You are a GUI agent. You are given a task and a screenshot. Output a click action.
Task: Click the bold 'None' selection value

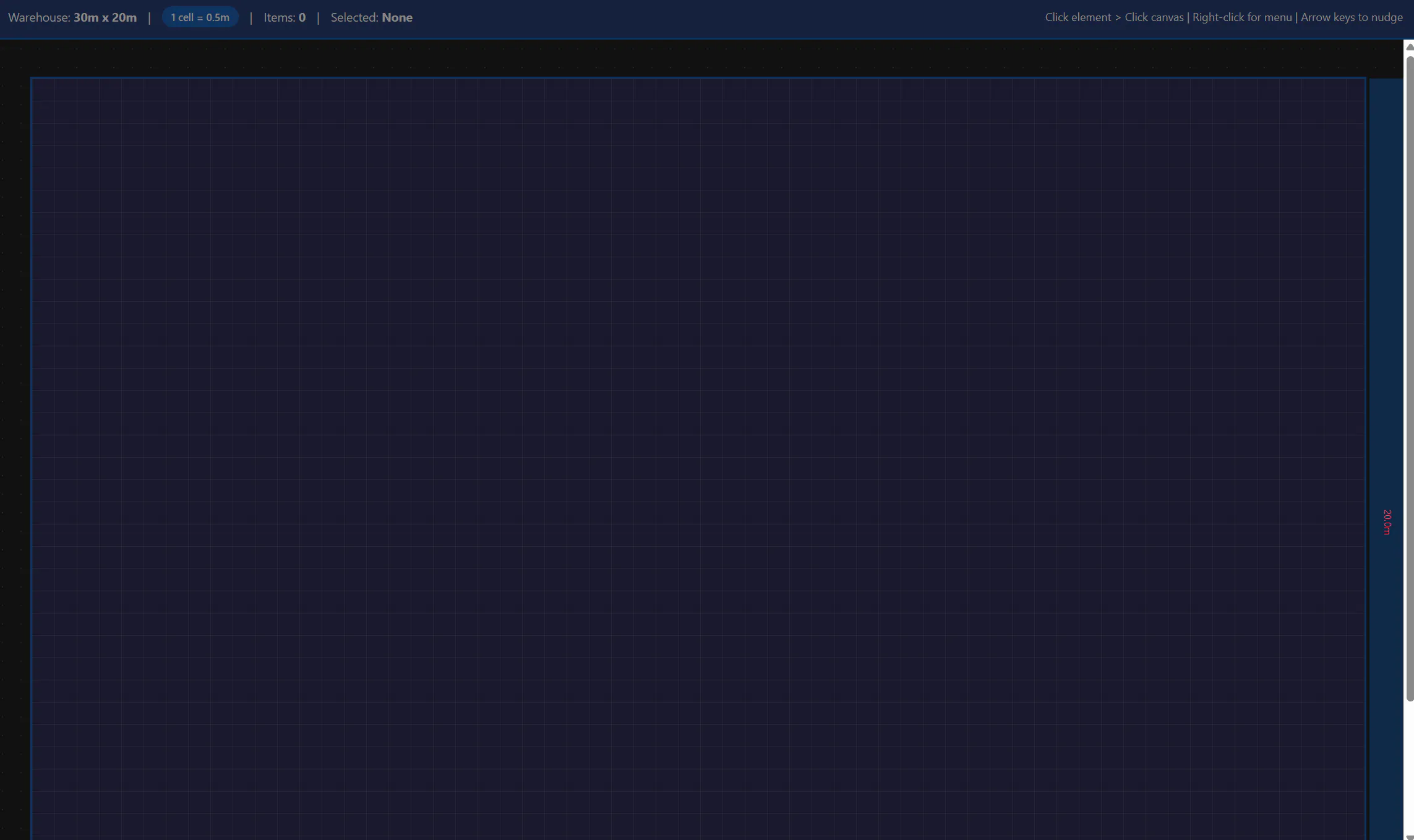pos(397,17)
